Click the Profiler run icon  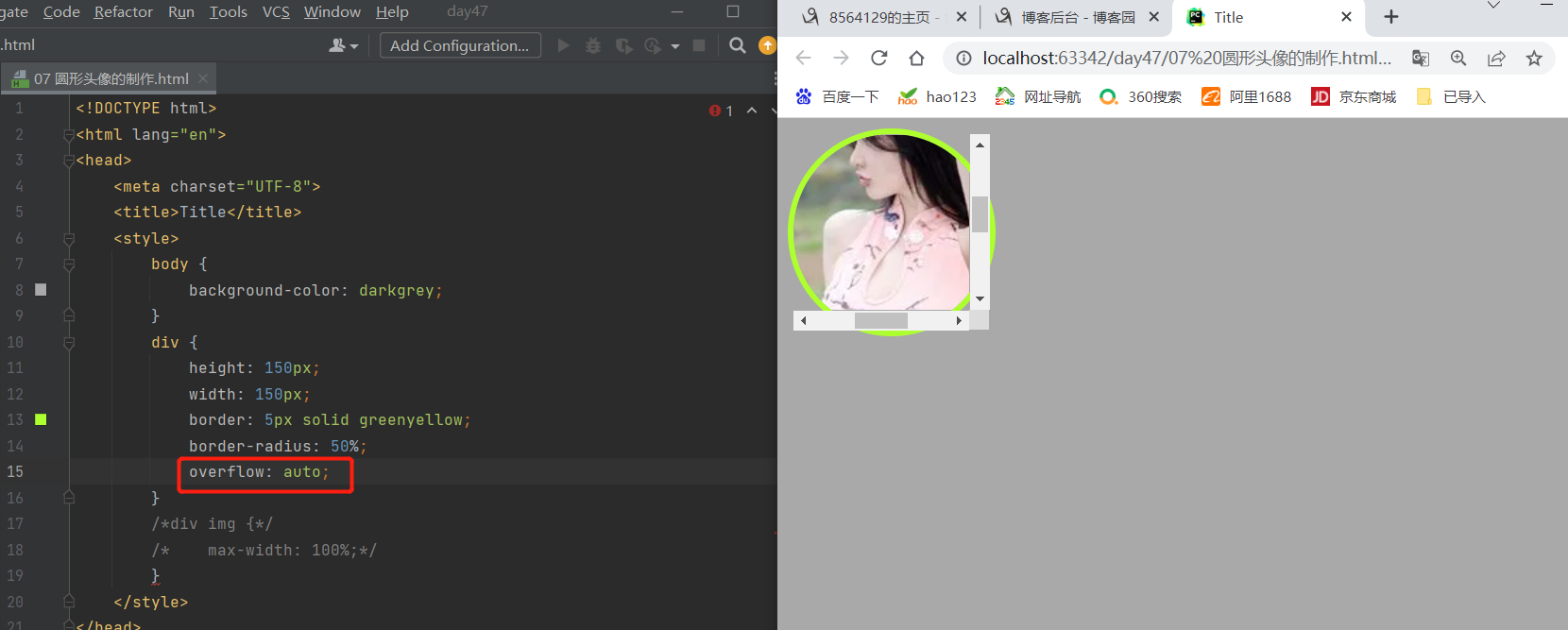tap(653, 45)
